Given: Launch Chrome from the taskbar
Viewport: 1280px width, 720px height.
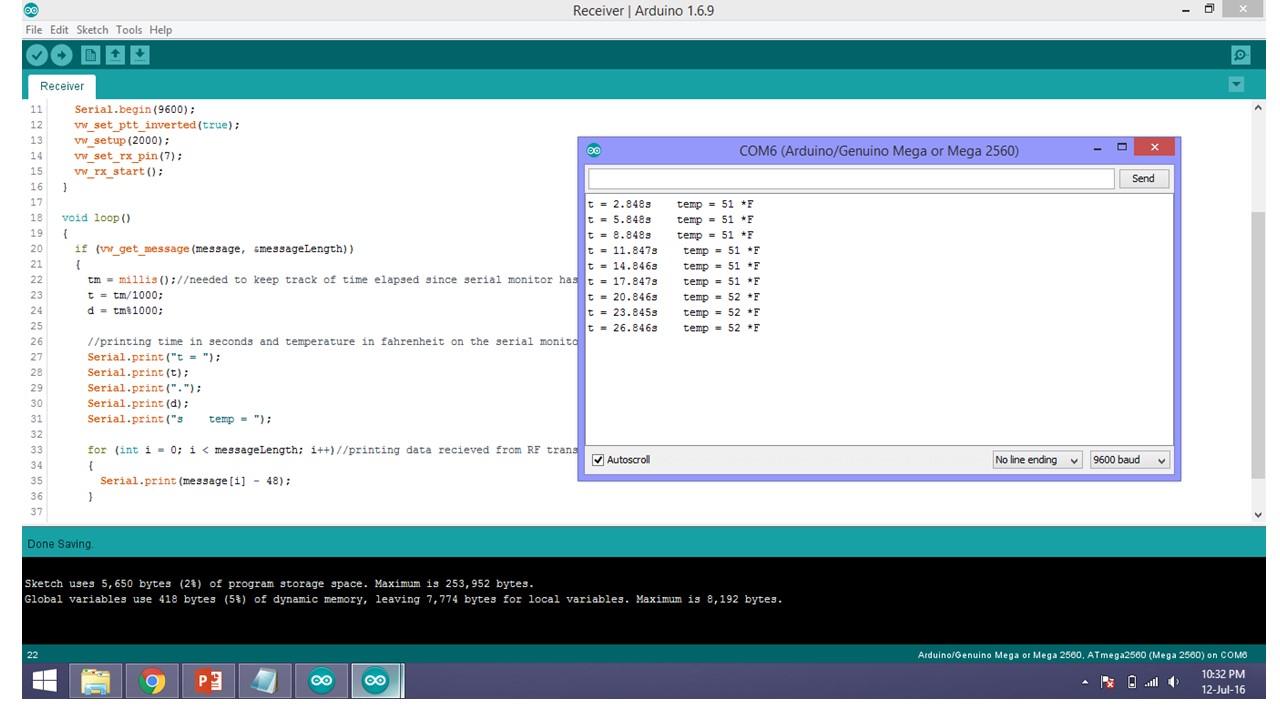Looking at the screenshot, I should 152,681.
